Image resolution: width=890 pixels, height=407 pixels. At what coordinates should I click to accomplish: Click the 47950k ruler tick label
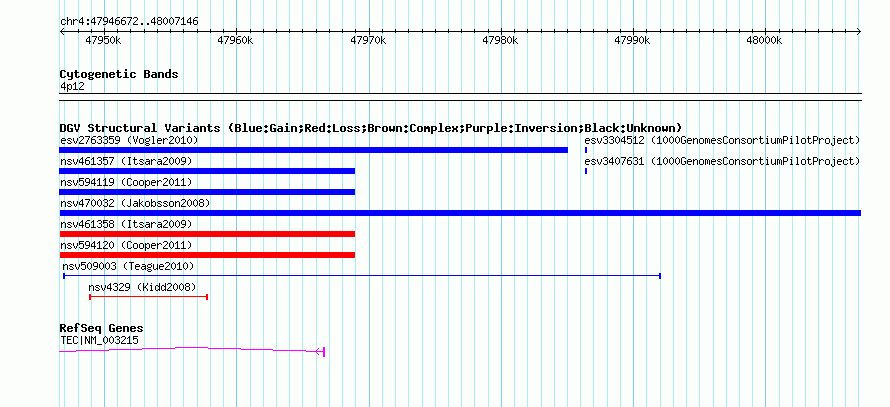pos(103,40)
